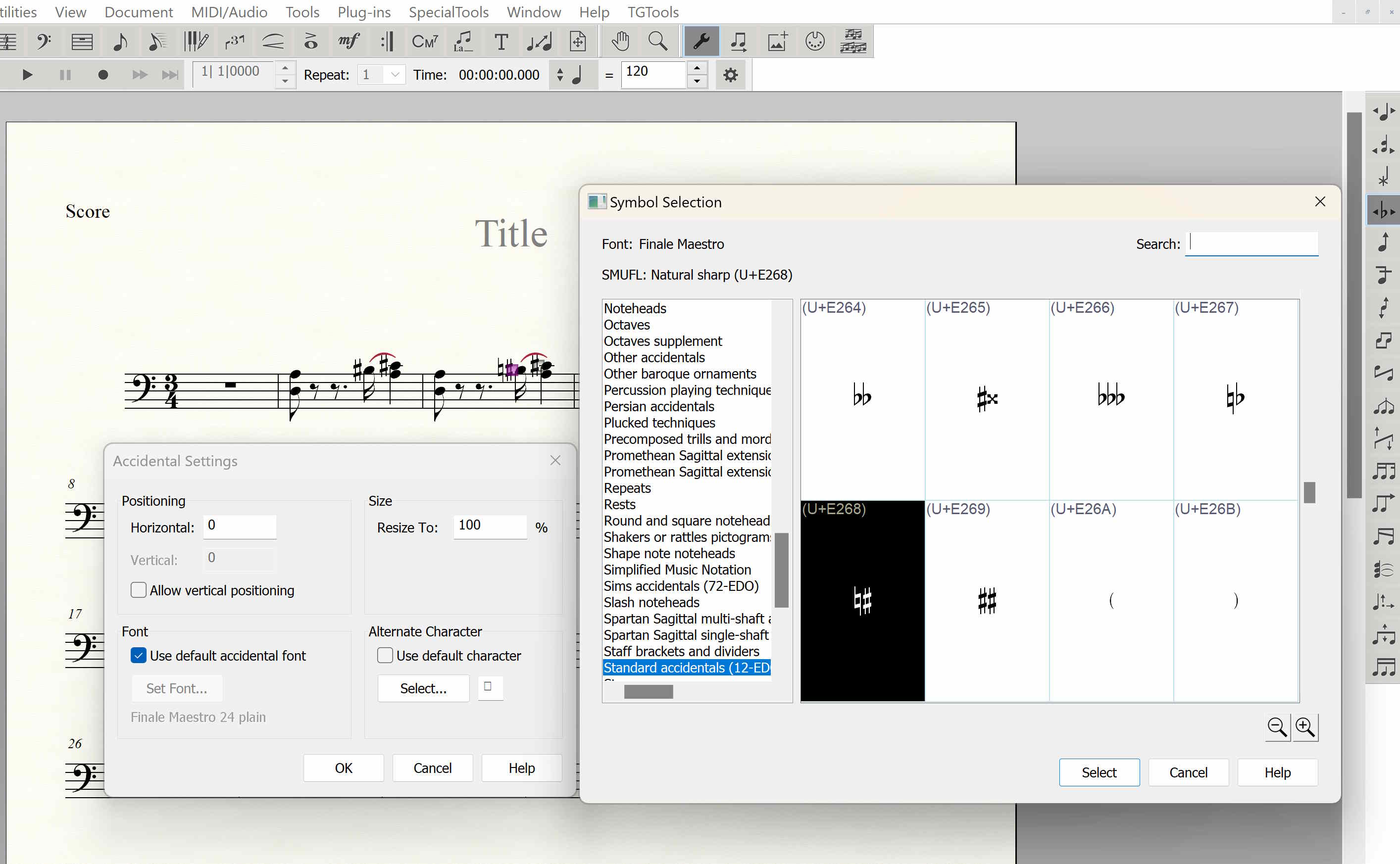Click the symbol Search field
The width and height of the screenshot is (1400, 864).
1252,244
